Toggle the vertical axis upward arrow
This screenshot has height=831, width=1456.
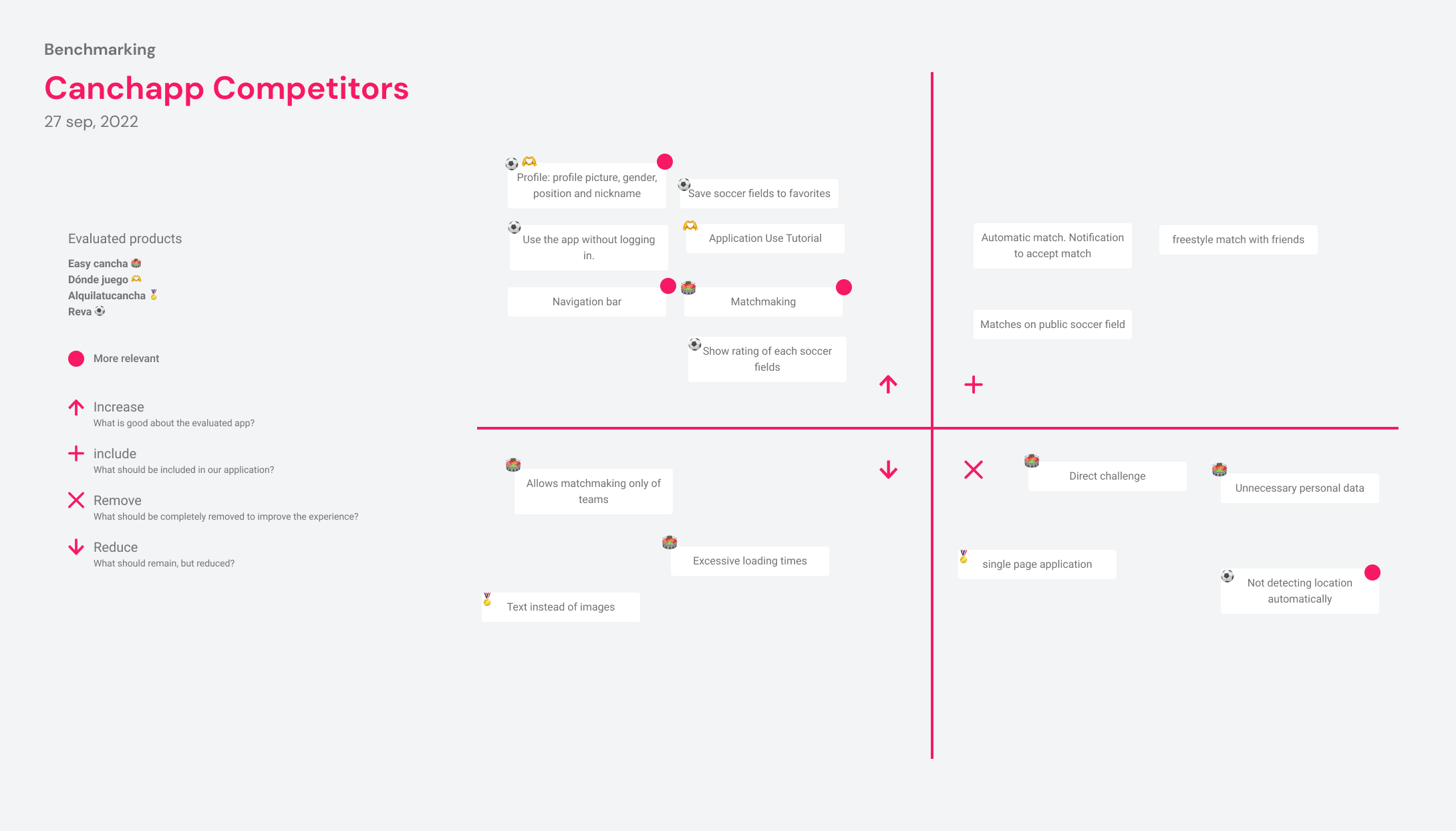(x=887, y=383)
